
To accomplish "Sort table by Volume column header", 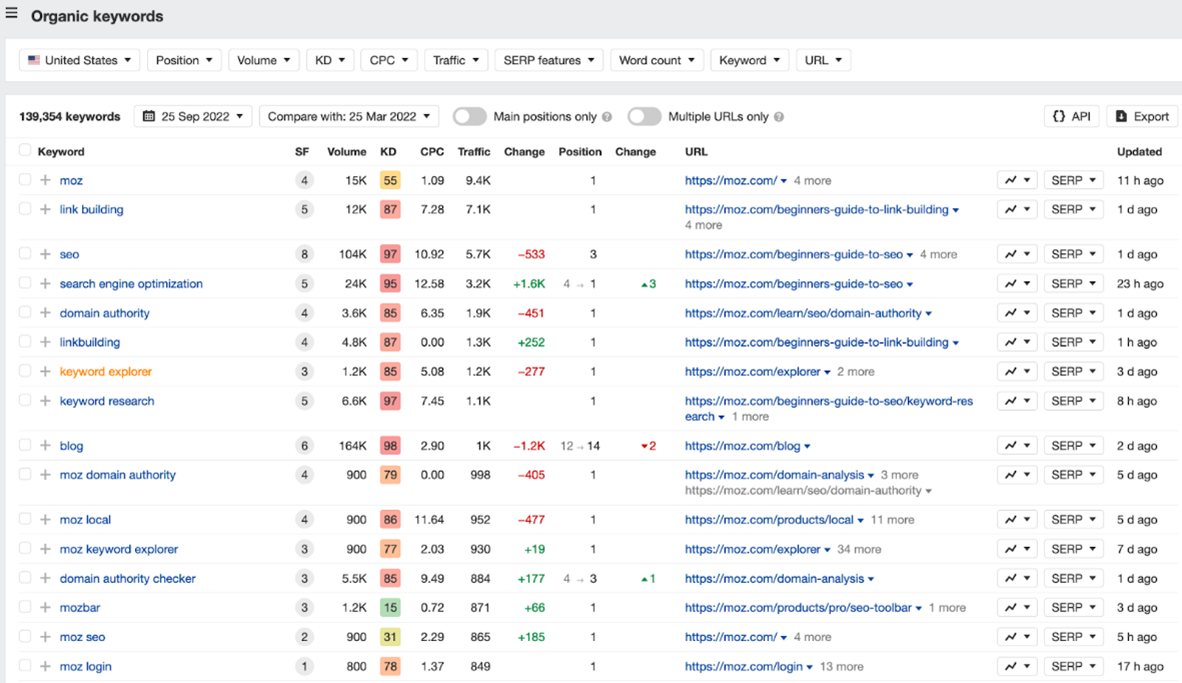I will click(x=347, y=152).
